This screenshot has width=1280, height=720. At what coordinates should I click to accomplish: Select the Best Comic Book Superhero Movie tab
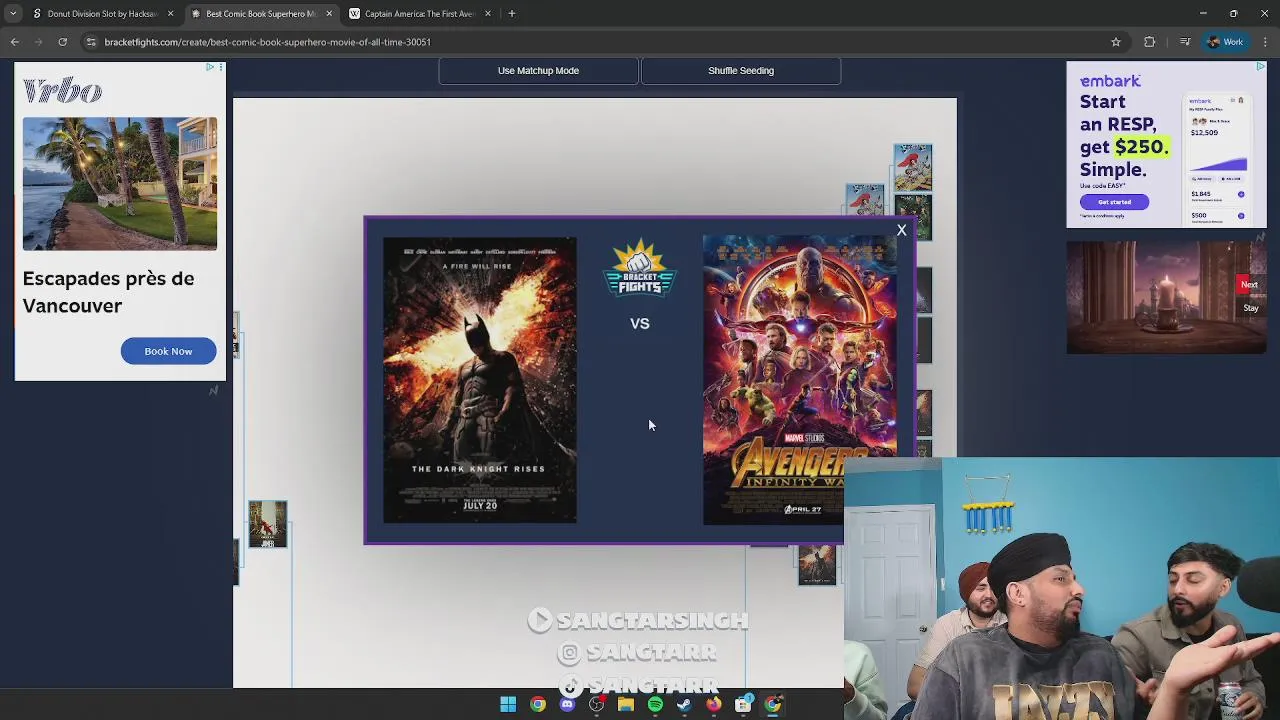tap(260, 14)
